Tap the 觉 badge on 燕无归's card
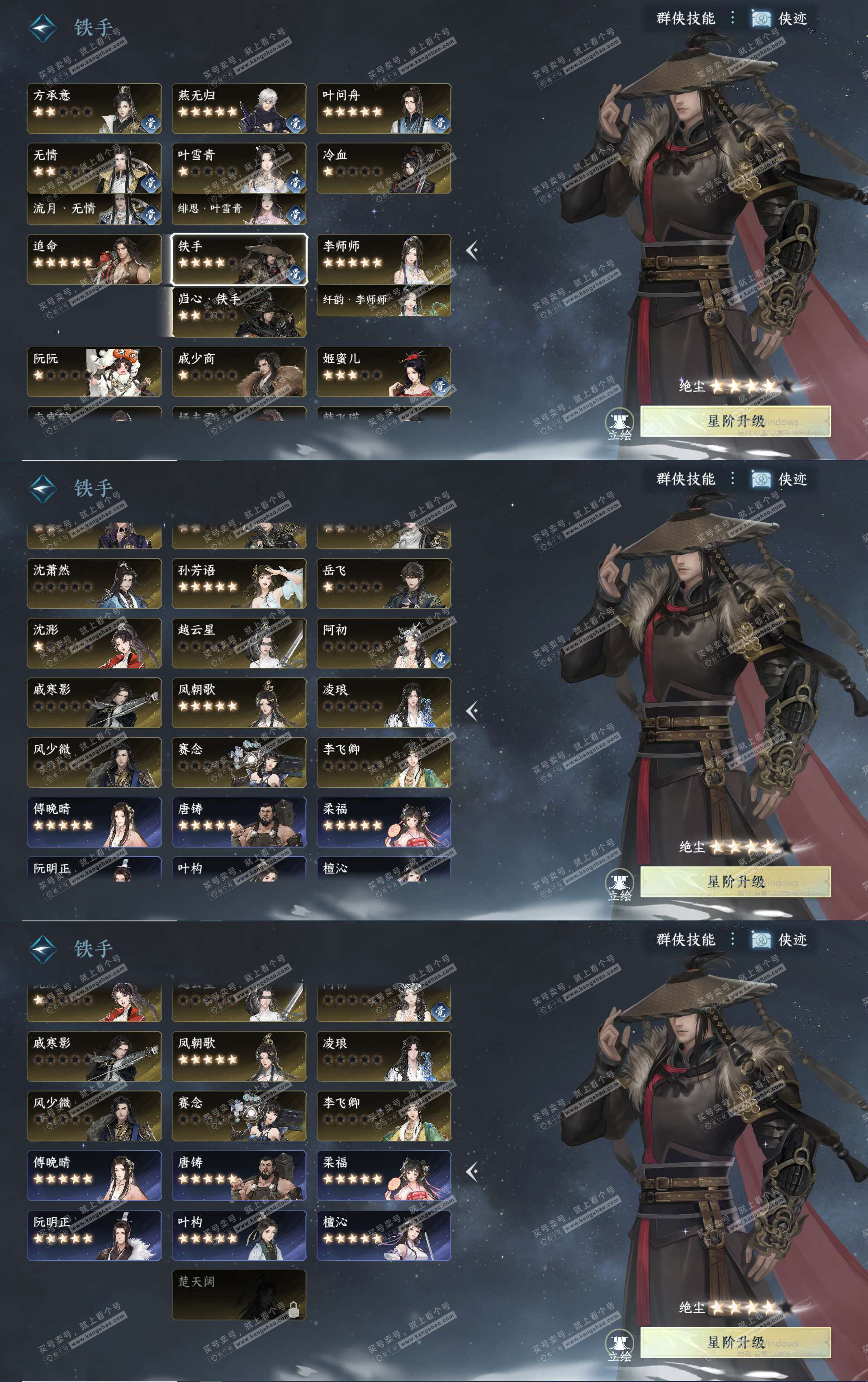 295,123
